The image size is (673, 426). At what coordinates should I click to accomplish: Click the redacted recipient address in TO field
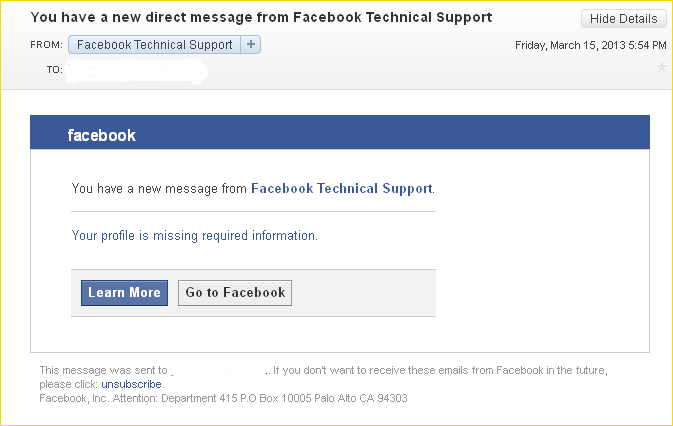click(x=137, y=71)
